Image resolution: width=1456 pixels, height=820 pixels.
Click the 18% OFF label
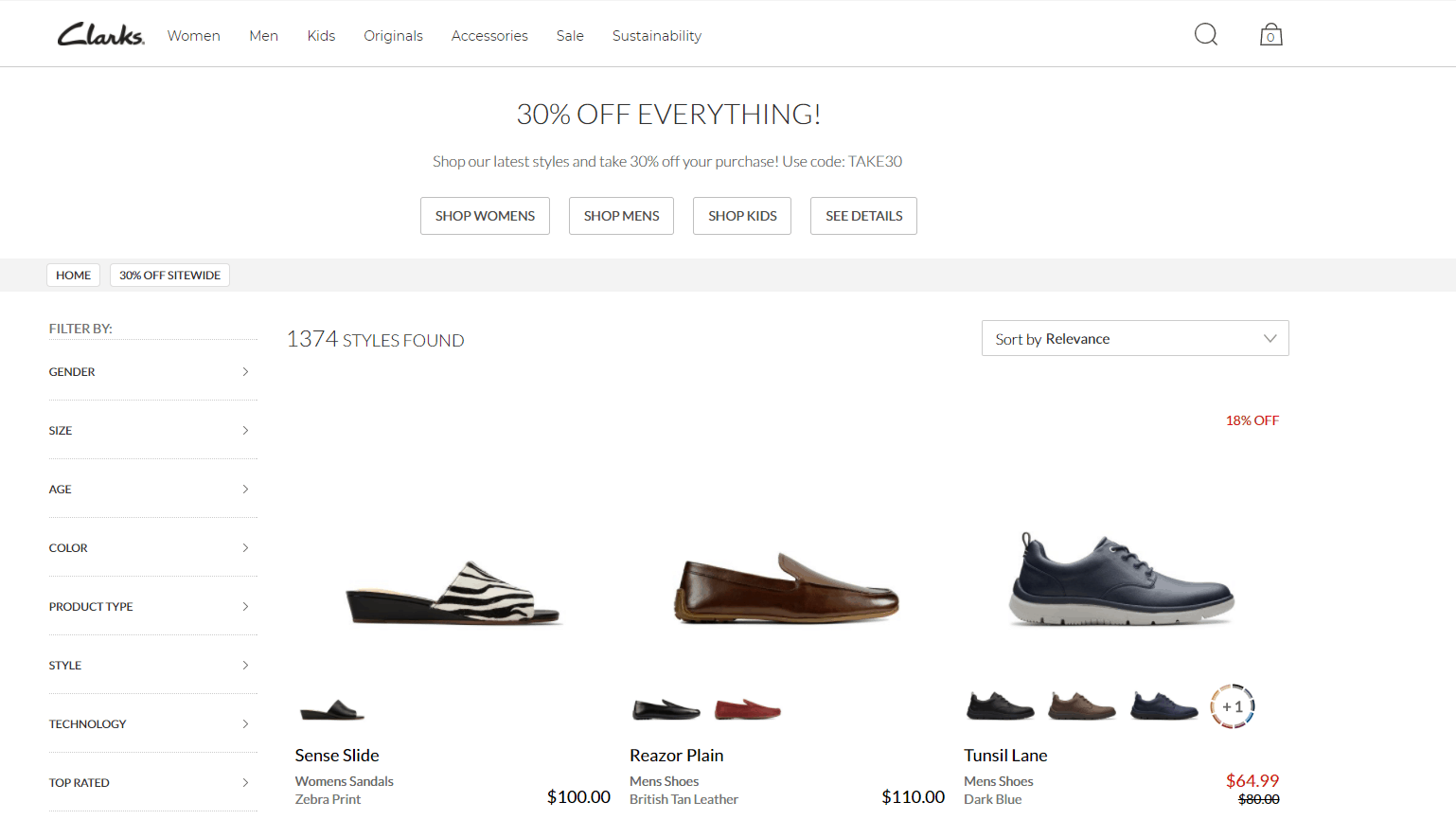click(1252, 420)
